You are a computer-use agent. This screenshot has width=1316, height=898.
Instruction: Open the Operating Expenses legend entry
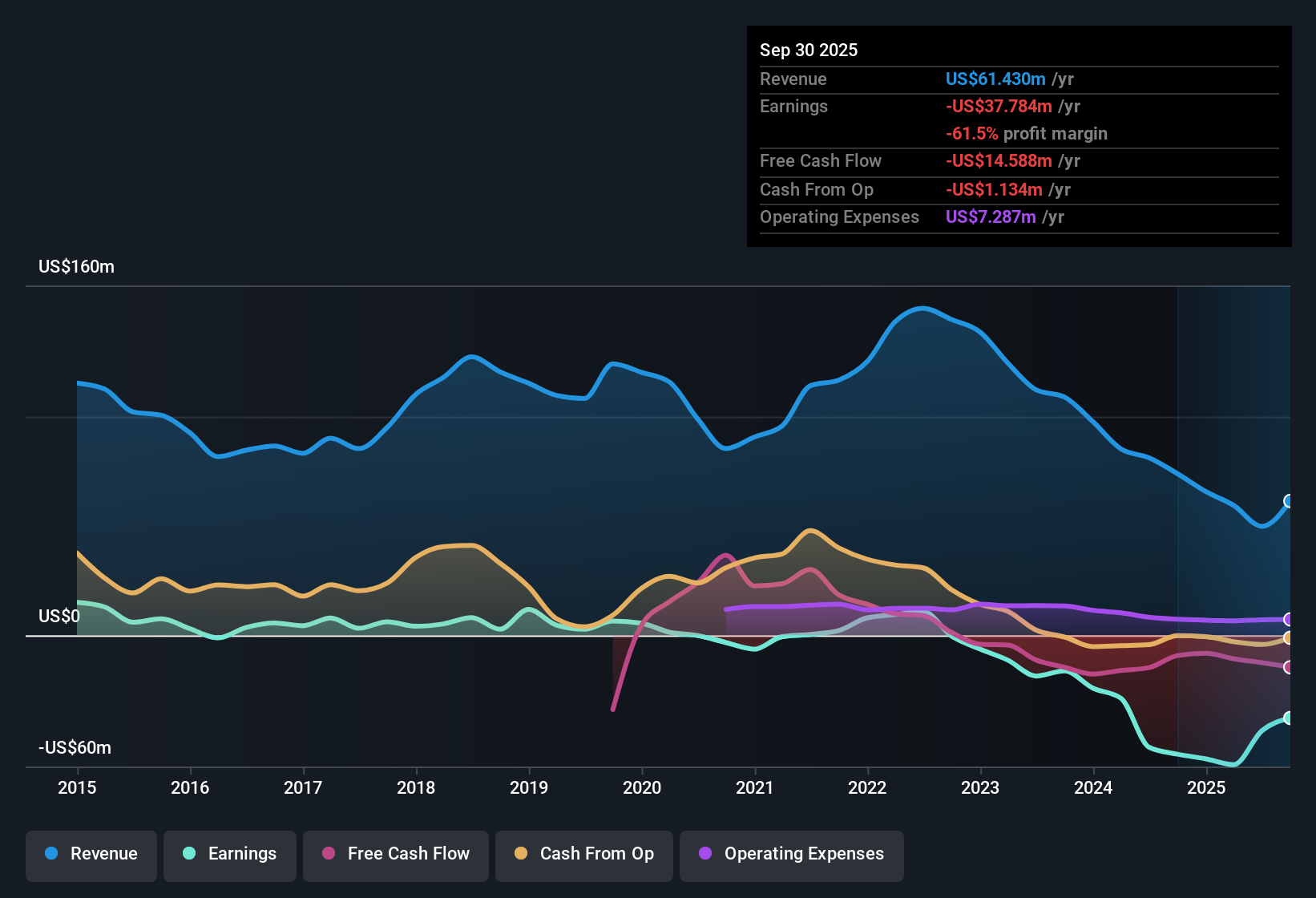pyautogui.click(x=792, y=854)
